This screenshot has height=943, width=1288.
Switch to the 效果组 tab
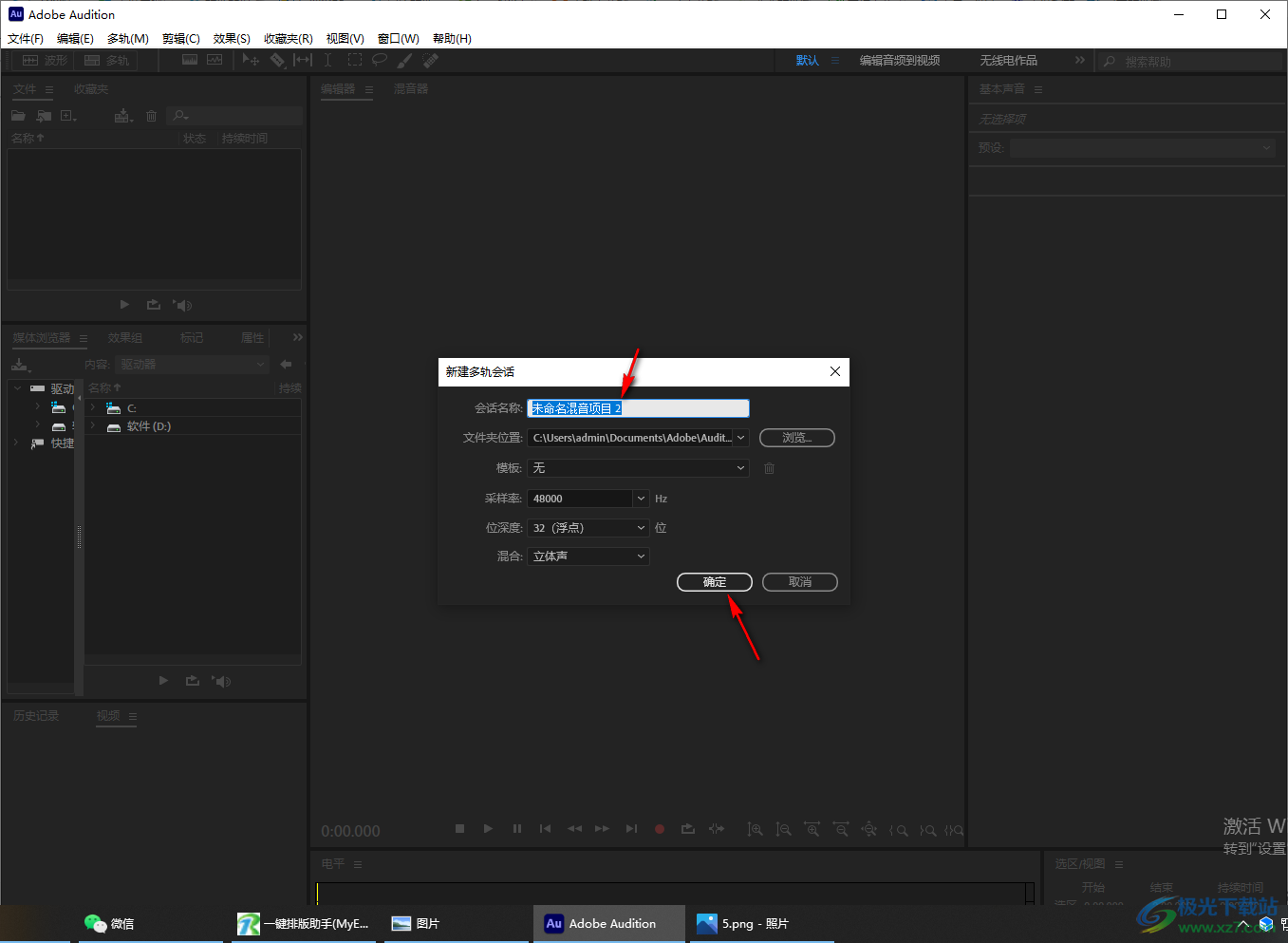(125, 338)
